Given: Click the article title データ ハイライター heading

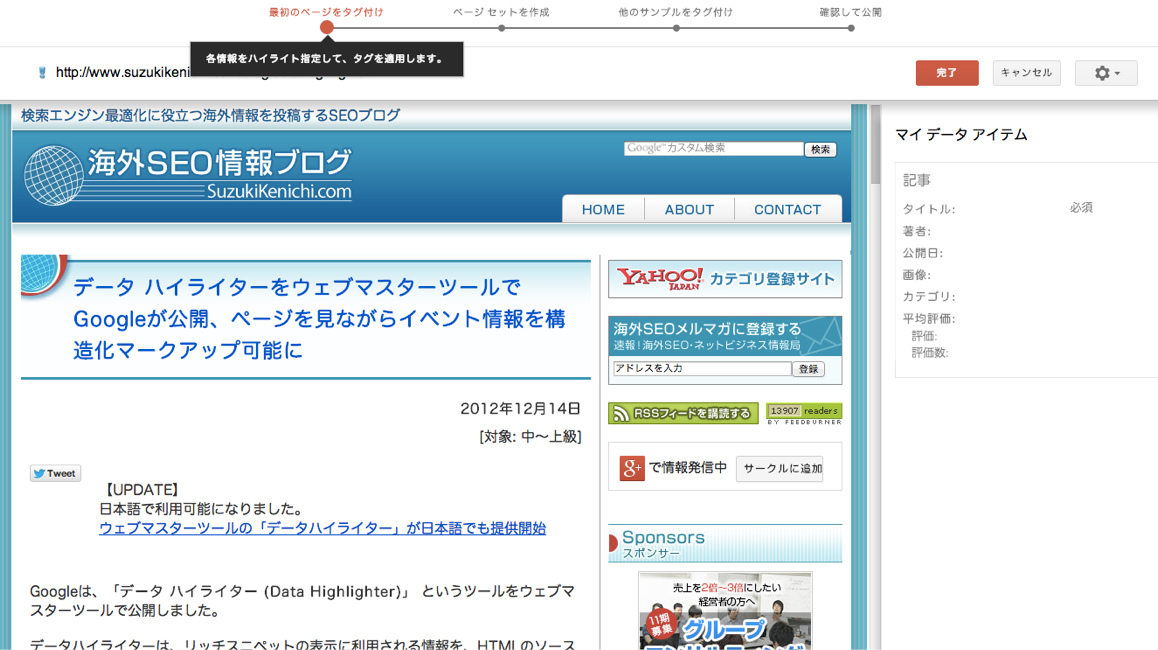Looking at the screenshot, I should coord(319,318).
